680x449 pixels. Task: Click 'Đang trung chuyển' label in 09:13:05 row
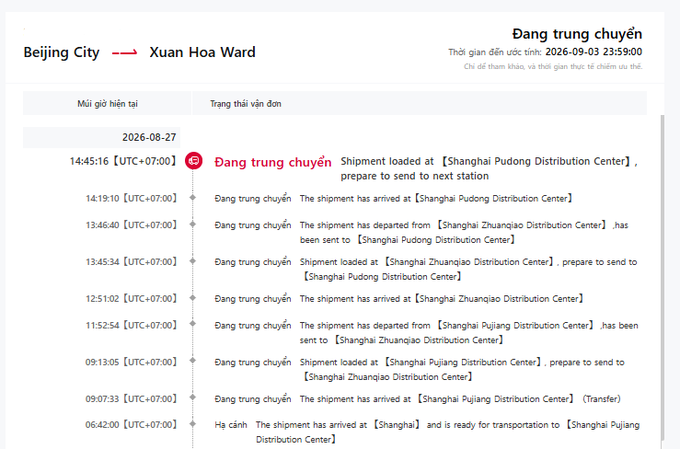coord(253,362)
